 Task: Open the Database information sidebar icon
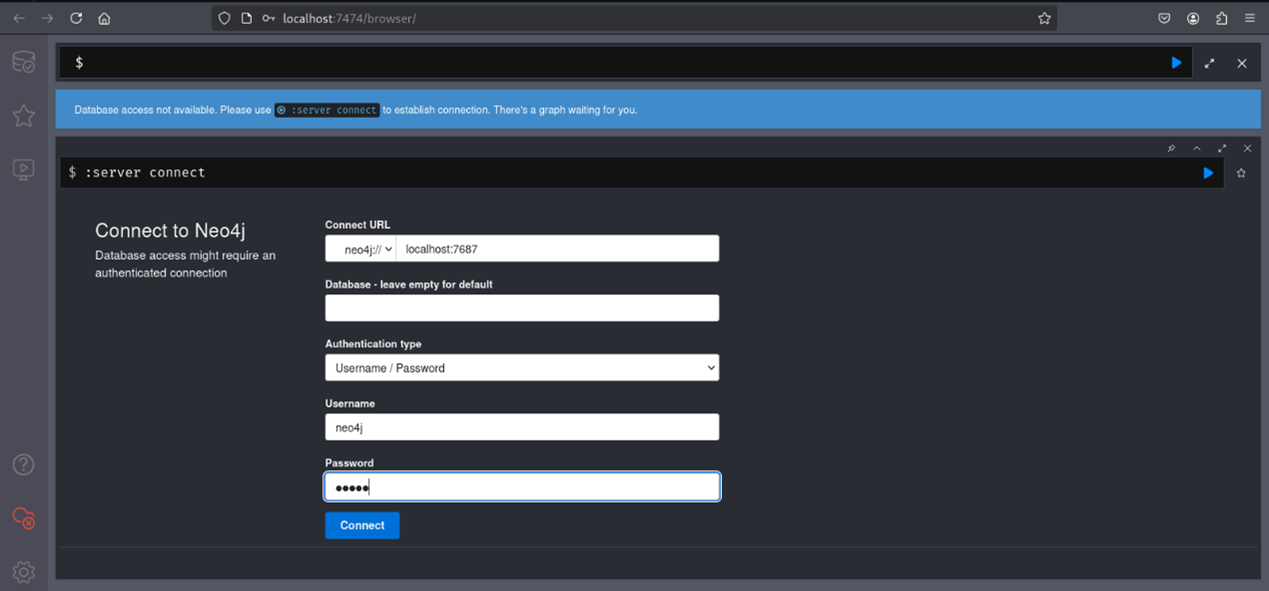tap(23, 63)
